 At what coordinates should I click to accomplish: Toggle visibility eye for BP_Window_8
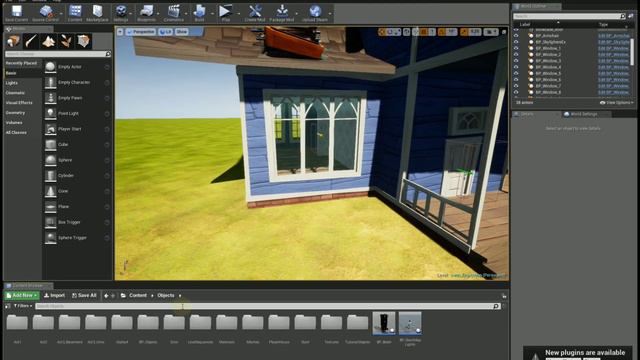coord(516,92)
